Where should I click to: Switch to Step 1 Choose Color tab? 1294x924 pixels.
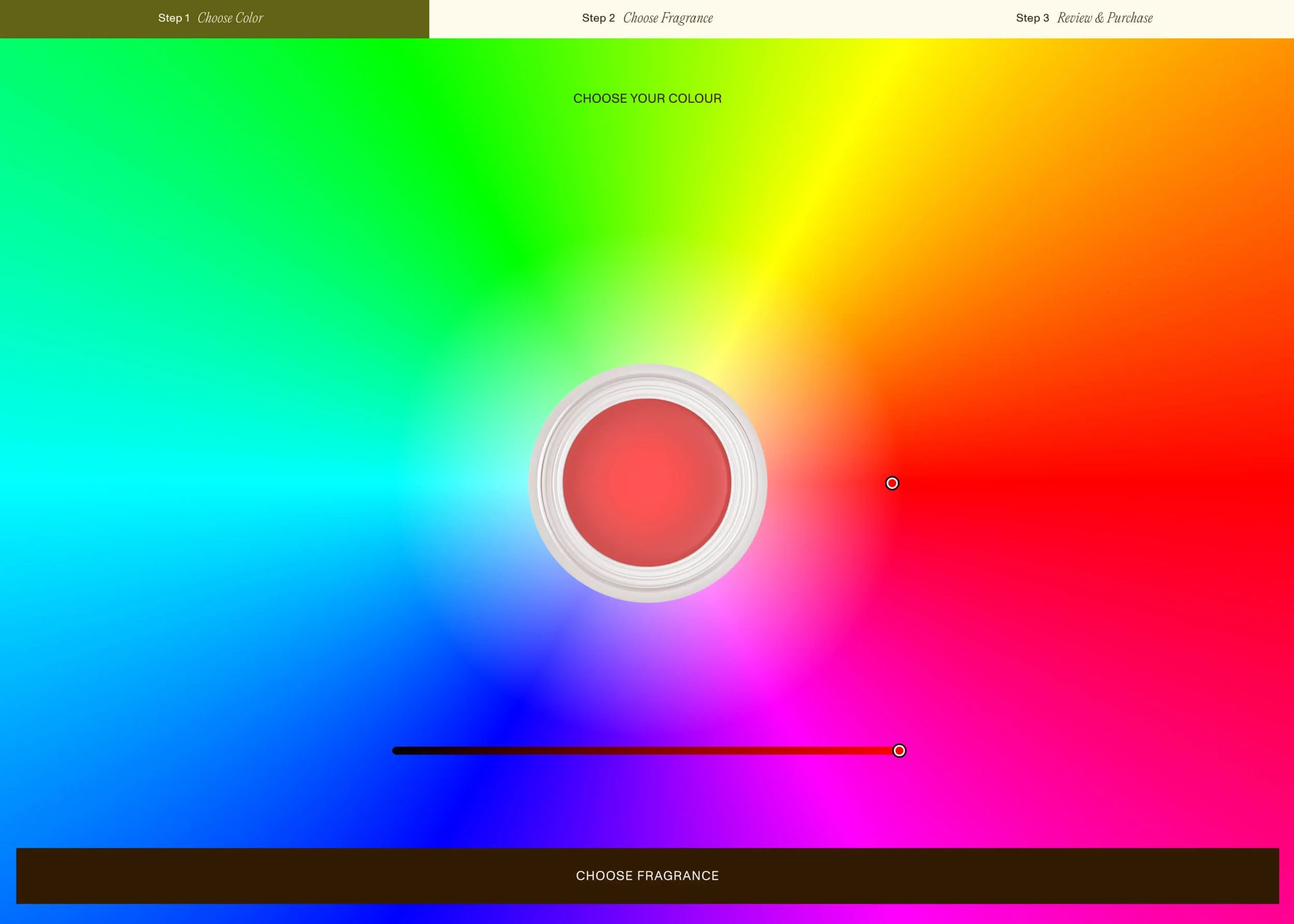click(211, 18)
